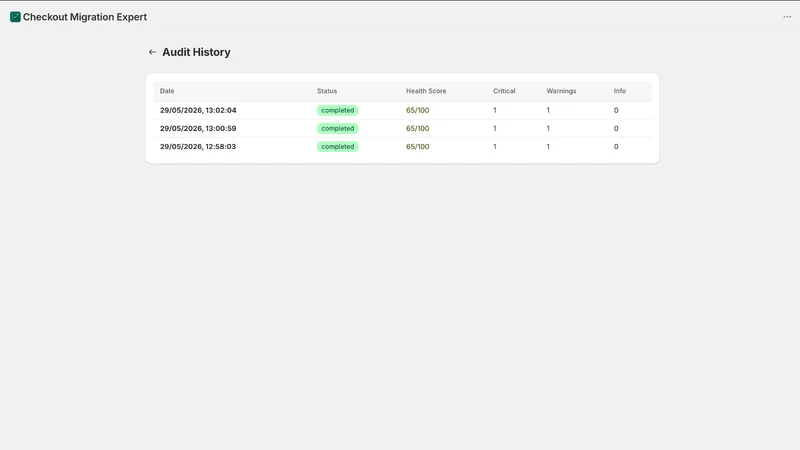Image resolution: width=800 pixels, height=450 pixels.
Task: Click the Warnings column header
Action: pyautogui.click(x=561, y=91)
